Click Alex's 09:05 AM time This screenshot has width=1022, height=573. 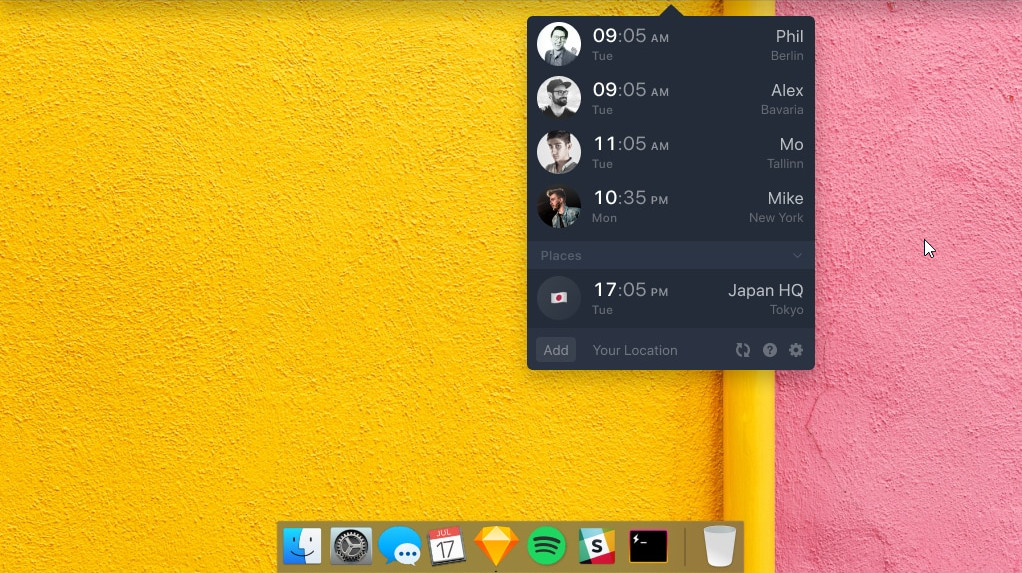[x=630, y=90]
